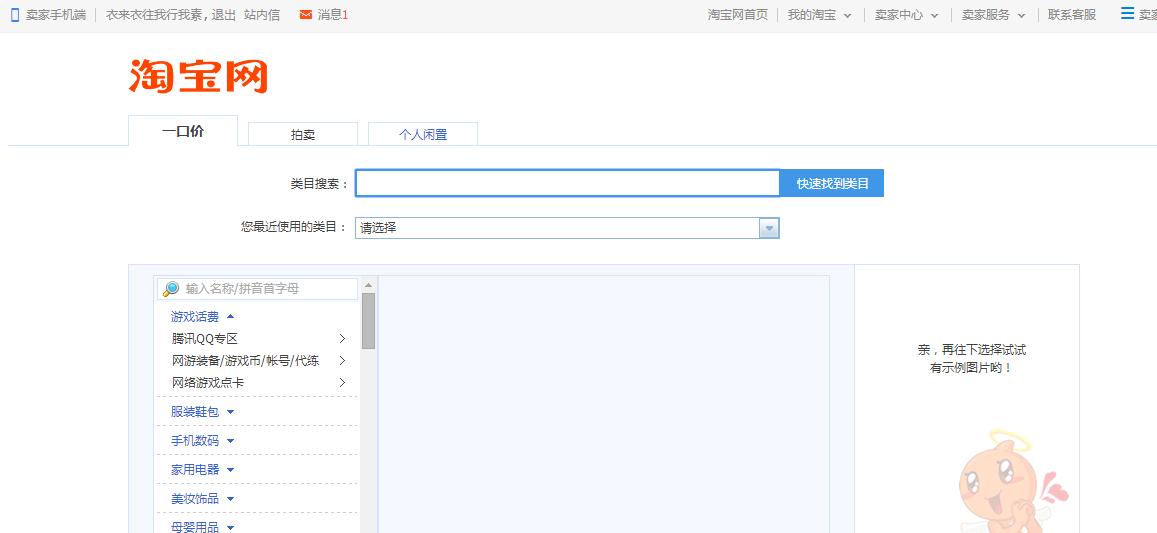Viewport: 1157px width, 533px height.
Task: Click the Taobao logo
Action: (198, 77)
